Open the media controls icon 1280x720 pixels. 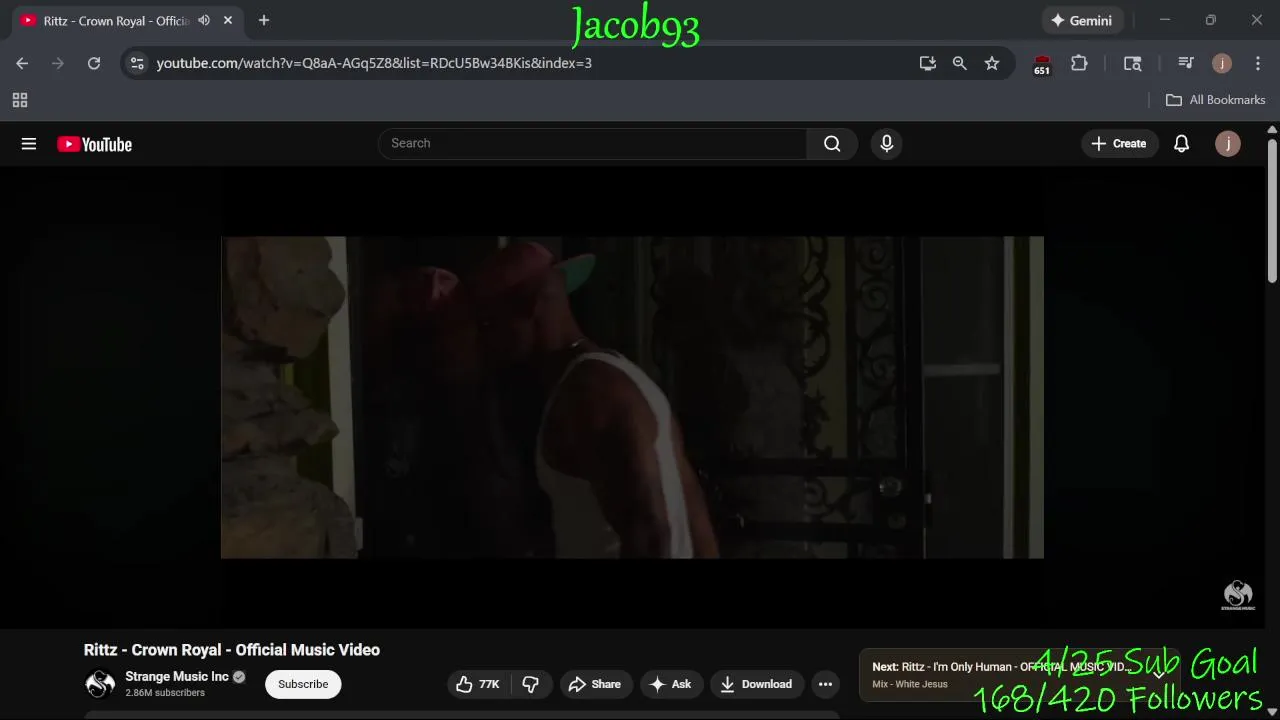pyautogui.click(x=1186, y=63)
